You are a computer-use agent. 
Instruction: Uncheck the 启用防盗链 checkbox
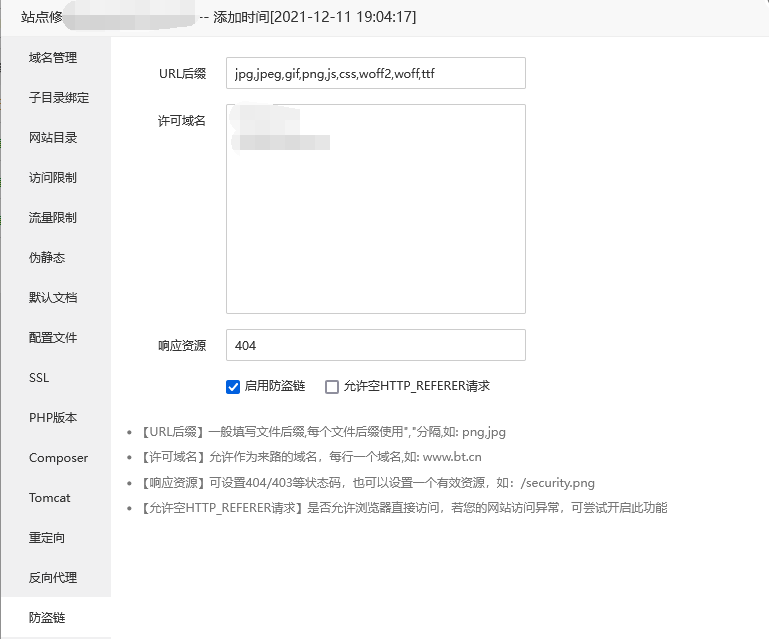pyautogui.click(x=233, y=387)
